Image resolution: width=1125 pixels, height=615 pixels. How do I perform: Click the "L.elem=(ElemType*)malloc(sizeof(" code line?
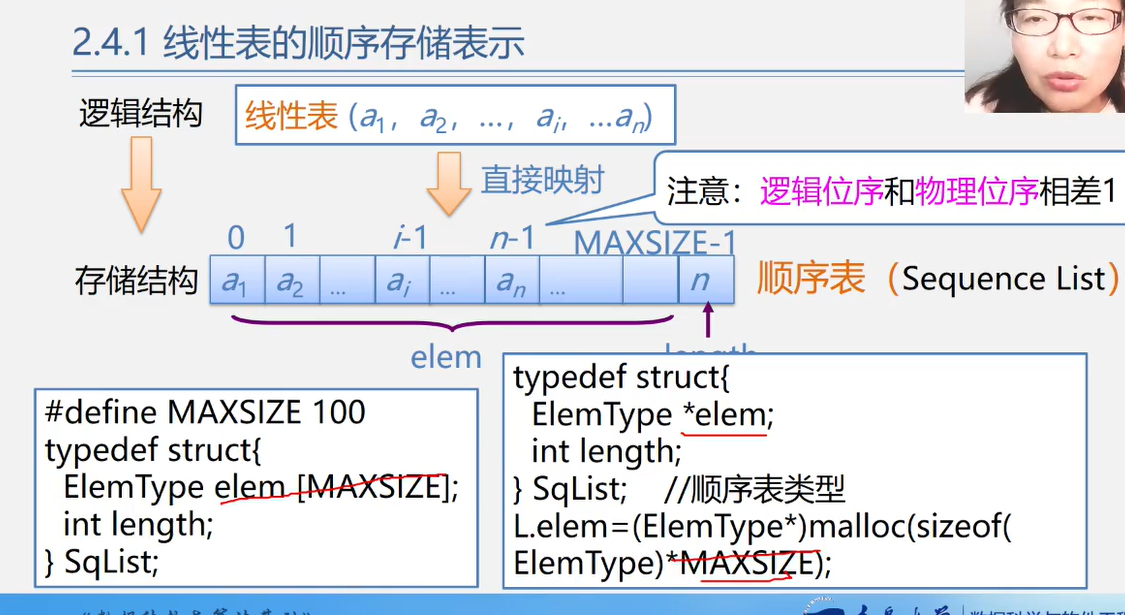pos(763,527)
